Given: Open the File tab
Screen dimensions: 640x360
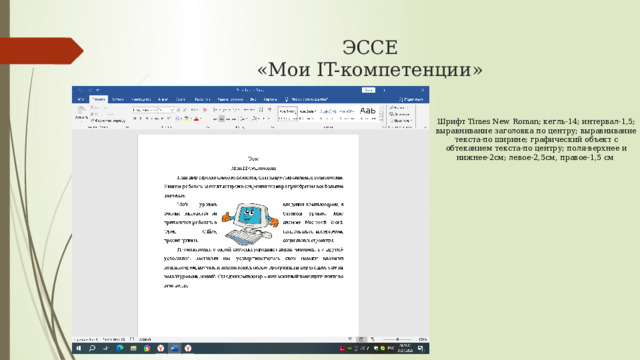Looking at the screenshot, I should (81, 99).
